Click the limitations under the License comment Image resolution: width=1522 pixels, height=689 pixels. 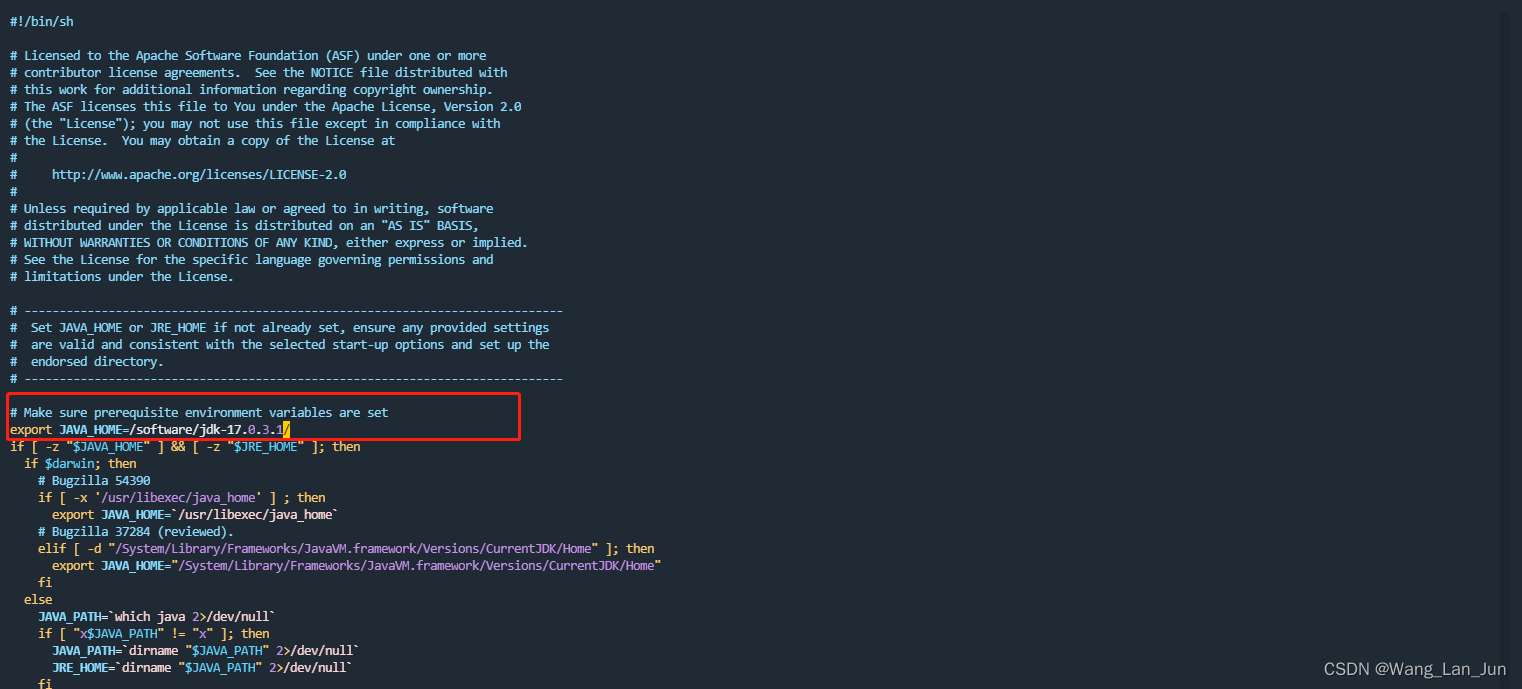[x=120, y=276]
